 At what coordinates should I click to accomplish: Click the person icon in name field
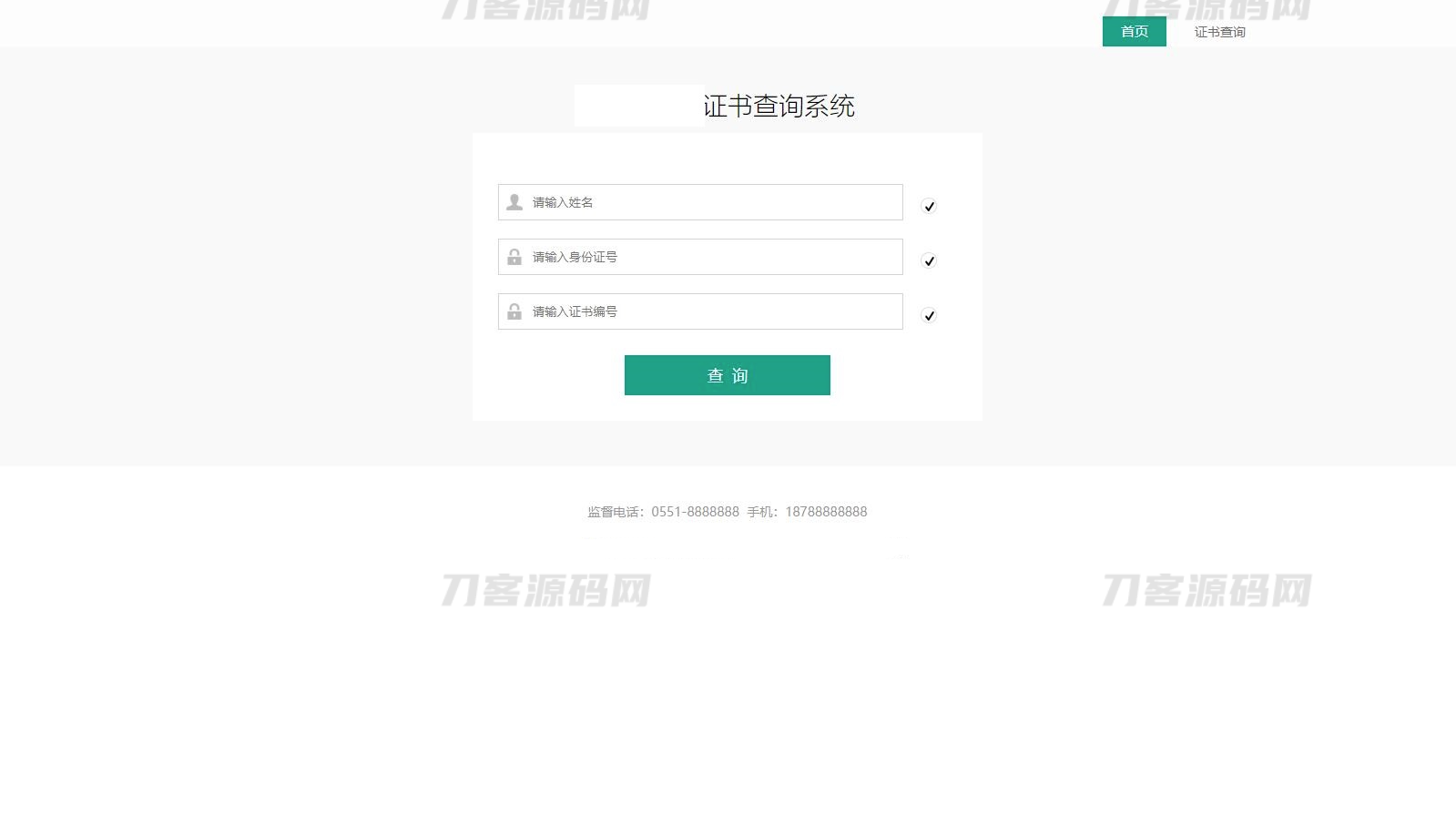point(514,202)
